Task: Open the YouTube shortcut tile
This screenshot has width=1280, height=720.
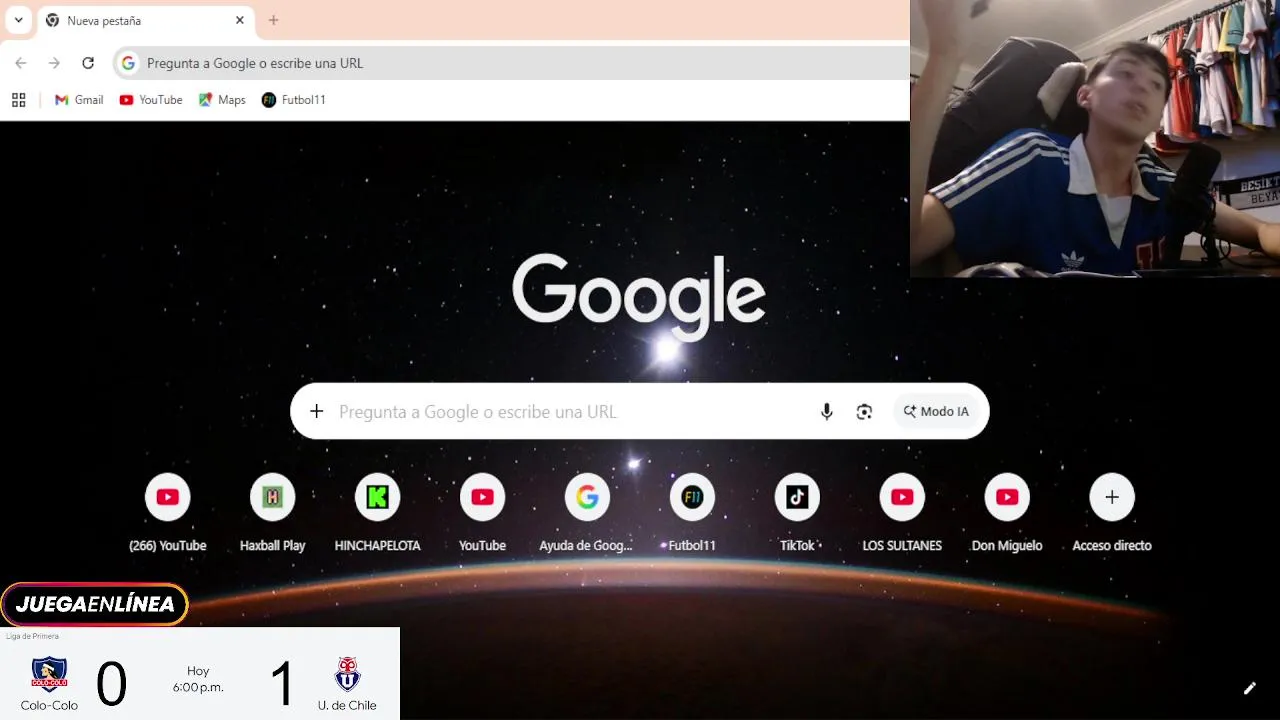Action: (482, 513)
